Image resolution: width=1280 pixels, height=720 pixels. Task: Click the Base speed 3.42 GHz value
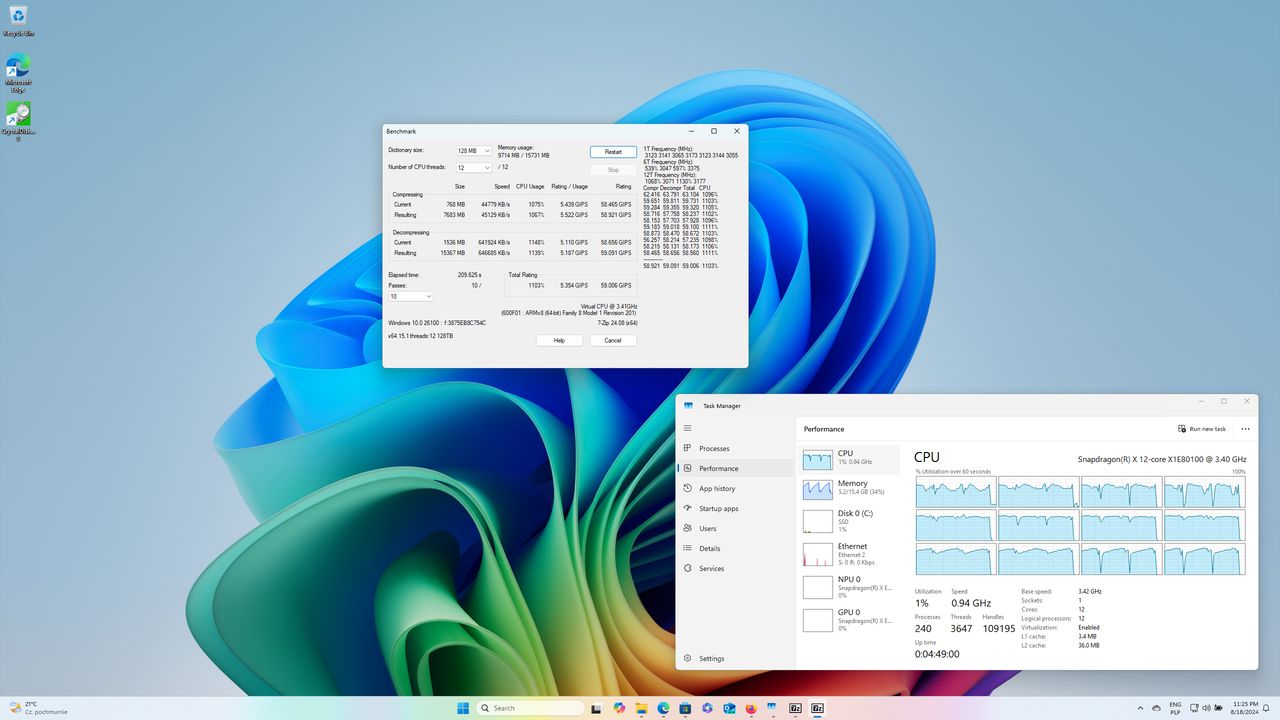tap(1090, 591)
